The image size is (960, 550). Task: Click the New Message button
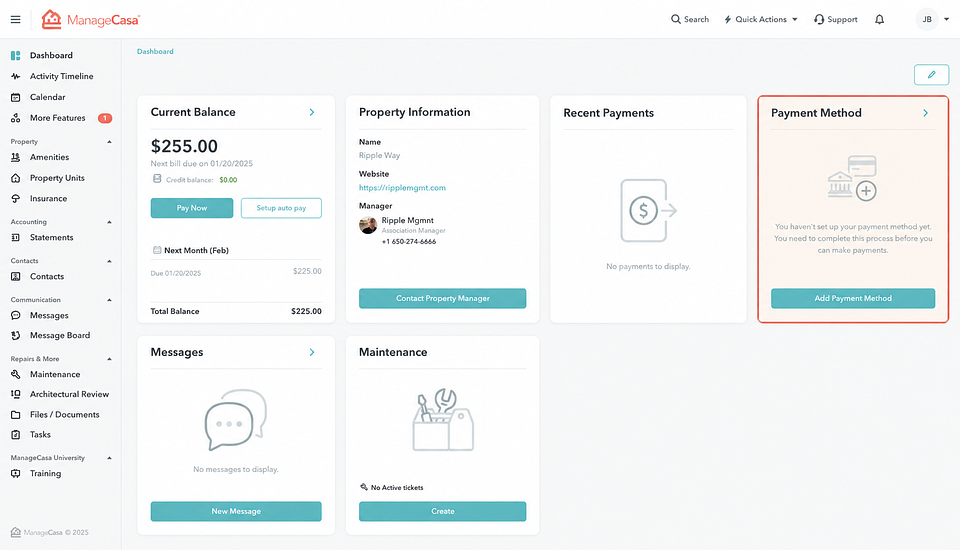pos(236,511)
